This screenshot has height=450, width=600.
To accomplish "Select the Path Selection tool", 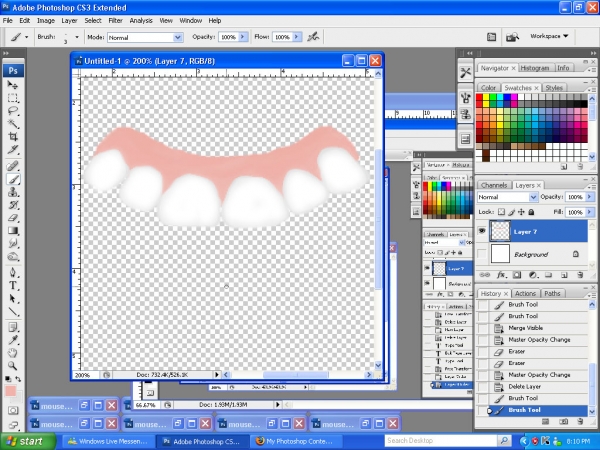I will click(x=13, y=298).
